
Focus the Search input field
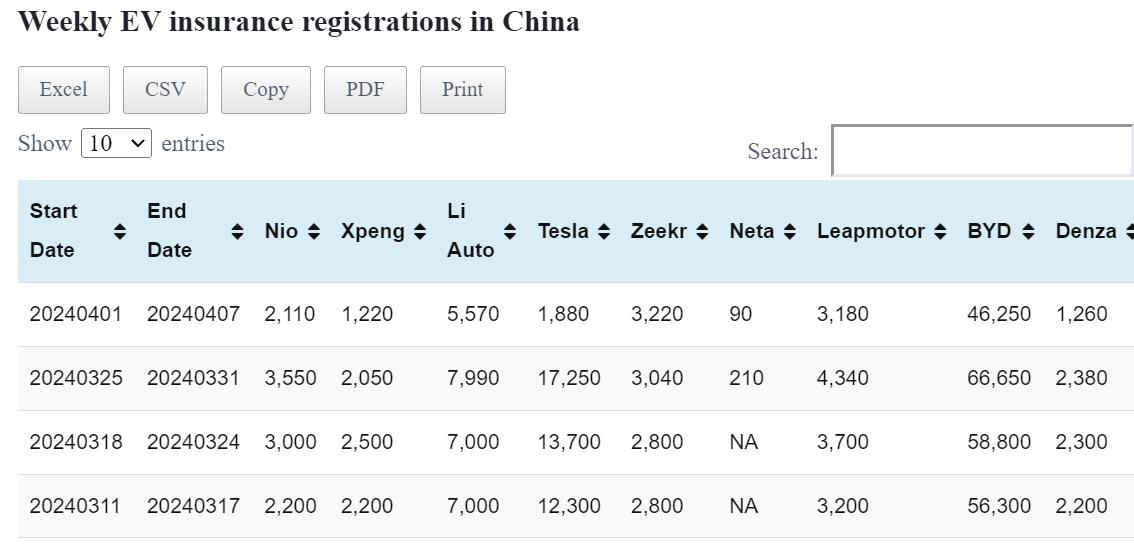click(x=982, y=151)
